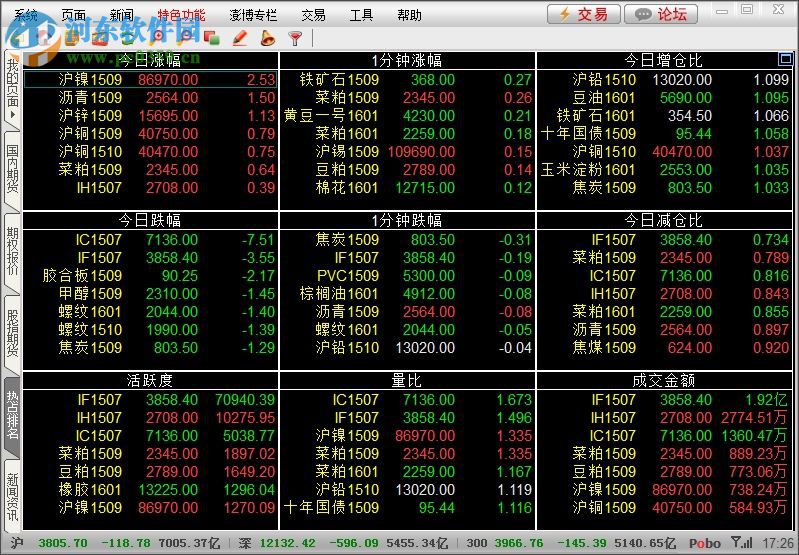Click the red funnel filter icon
The width and height of the screenshot is (799, 555).
(x=295, y=38)
